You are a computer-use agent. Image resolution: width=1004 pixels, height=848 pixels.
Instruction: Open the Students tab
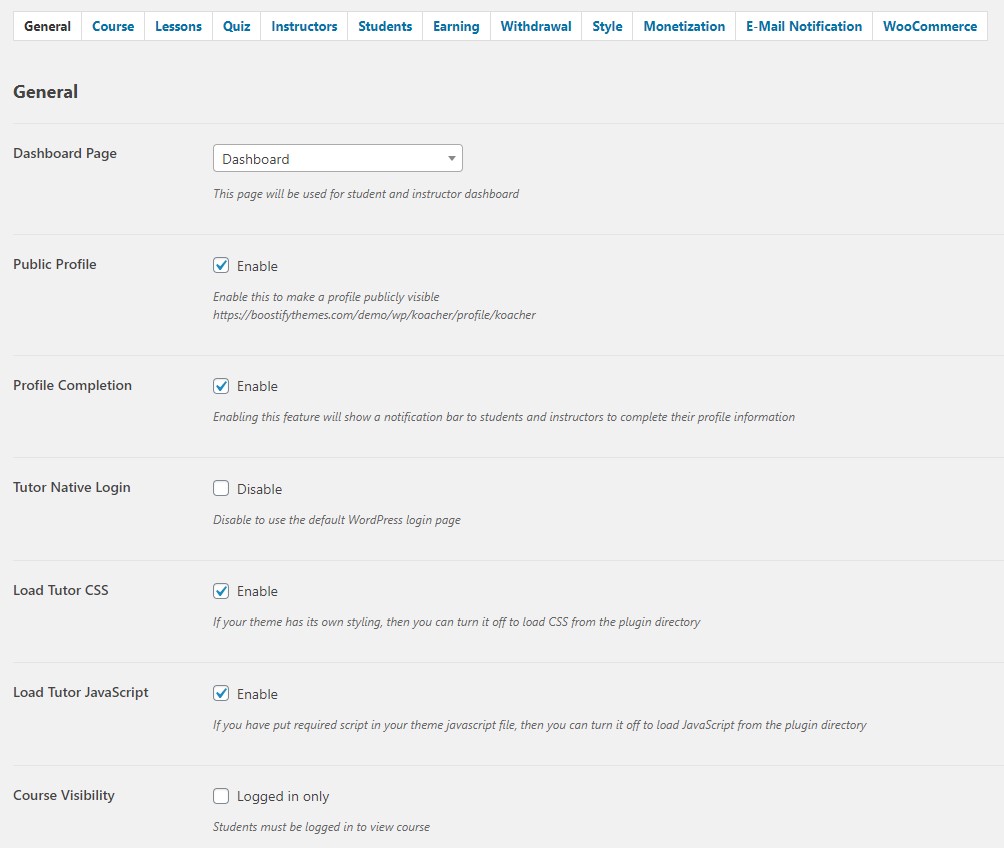click(x=385, y=26)
